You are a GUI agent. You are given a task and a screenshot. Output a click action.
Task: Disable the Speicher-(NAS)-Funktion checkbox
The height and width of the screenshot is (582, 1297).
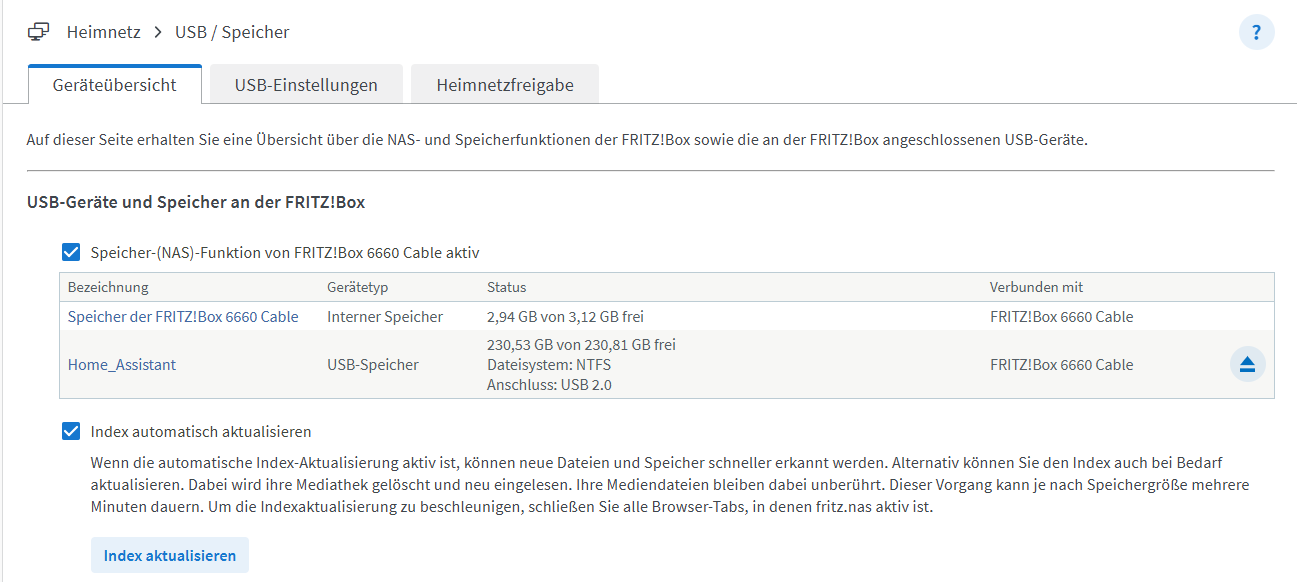71,253
